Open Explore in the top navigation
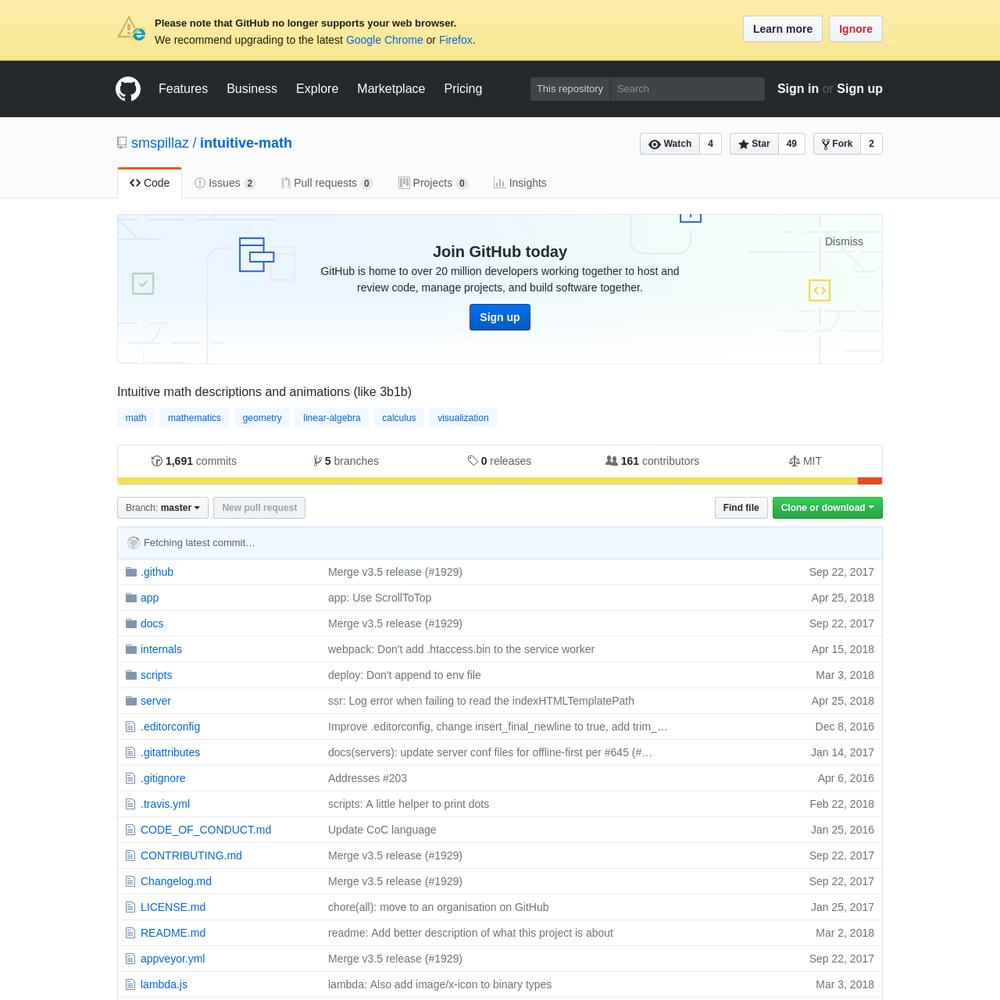1000x1000 pixels. pos(317,89)
